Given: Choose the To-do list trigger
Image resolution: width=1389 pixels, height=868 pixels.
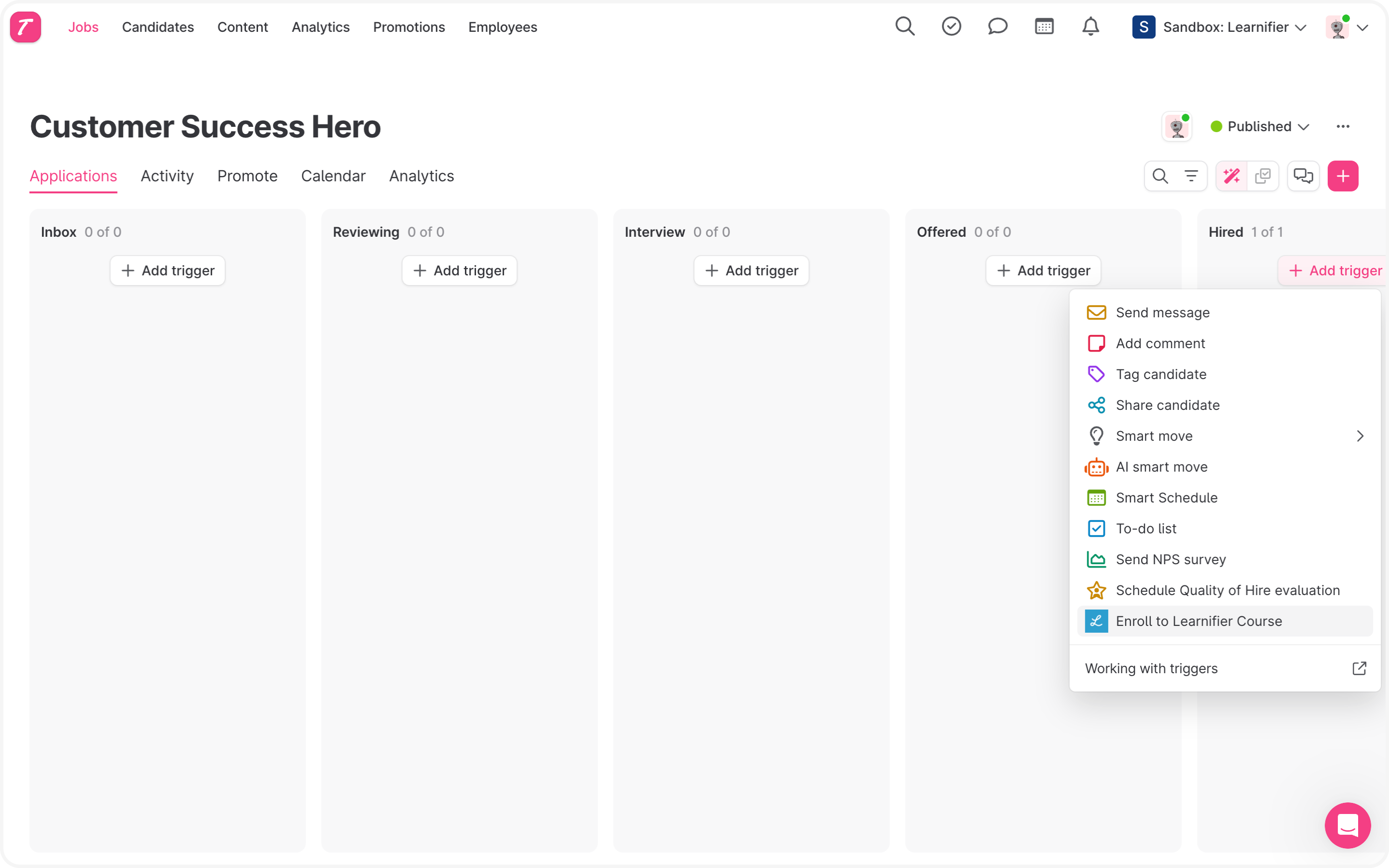Looking at the screenshot, I should tap(1225, 529).
